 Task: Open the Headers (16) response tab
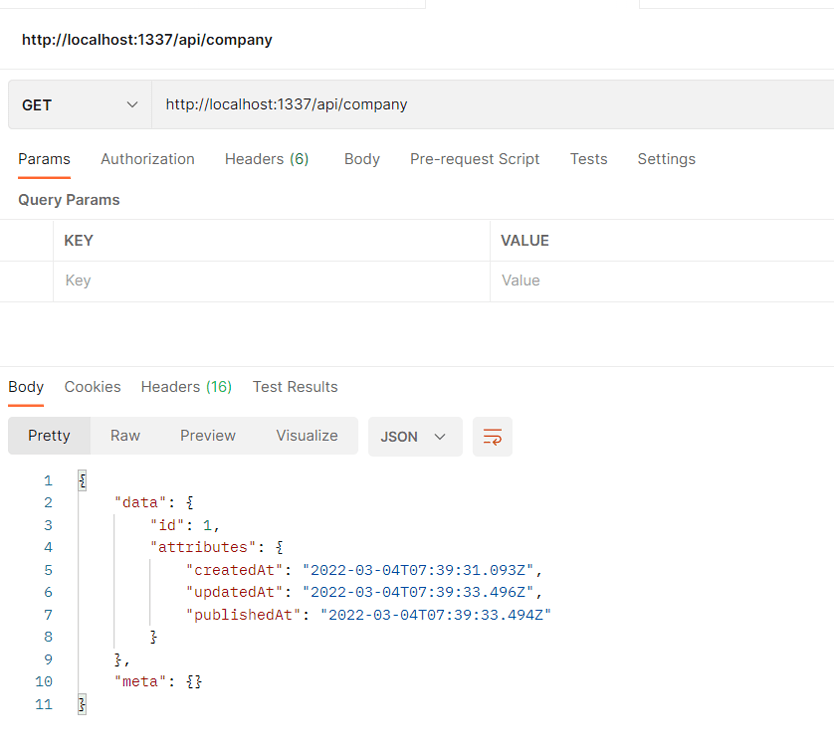[x=185, y=386]
